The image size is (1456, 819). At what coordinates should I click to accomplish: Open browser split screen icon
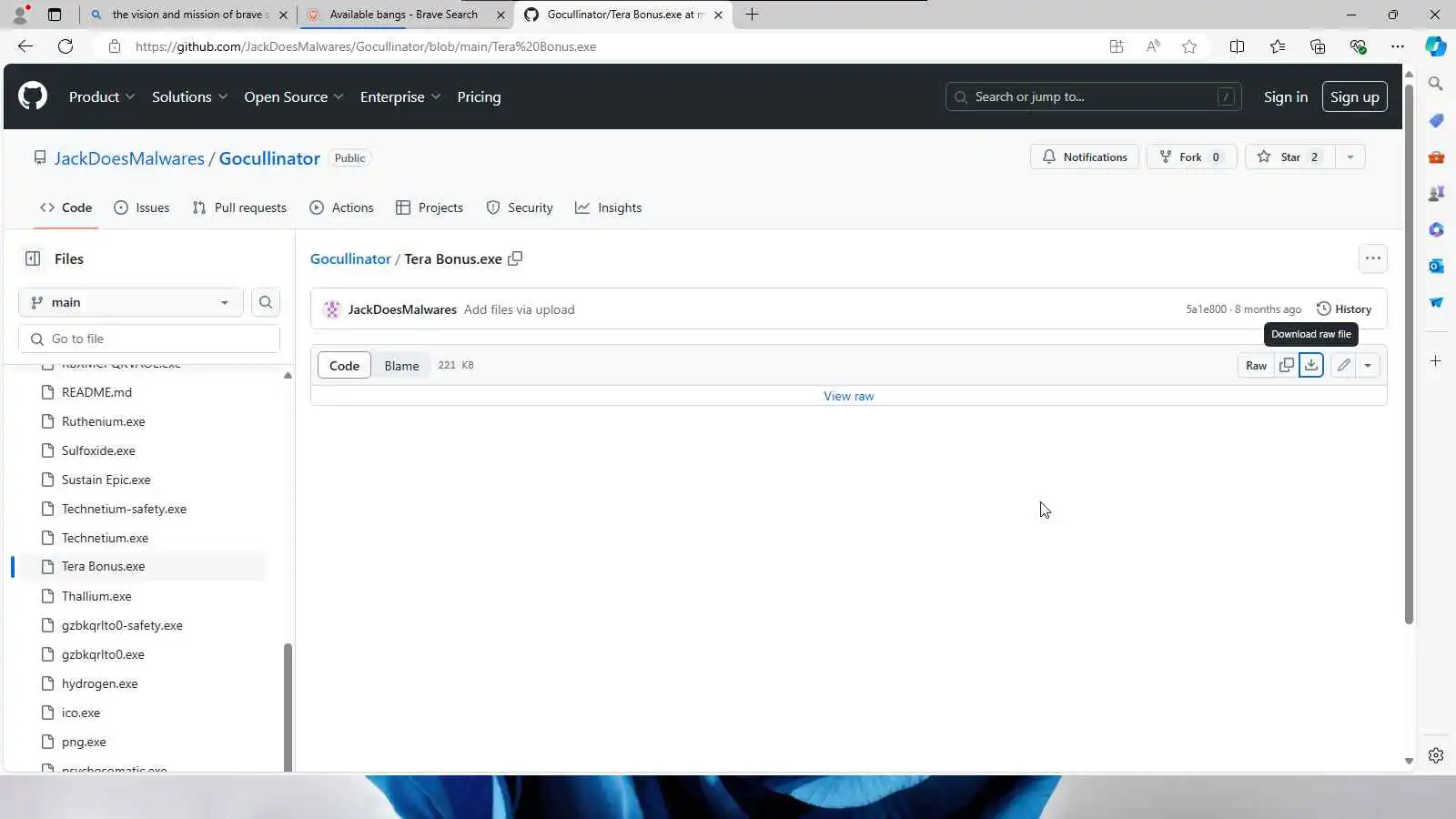(1237, 46)
